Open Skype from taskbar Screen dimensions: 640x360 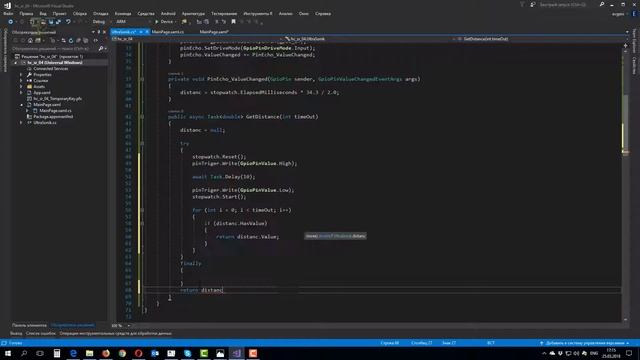click(187, 353)
